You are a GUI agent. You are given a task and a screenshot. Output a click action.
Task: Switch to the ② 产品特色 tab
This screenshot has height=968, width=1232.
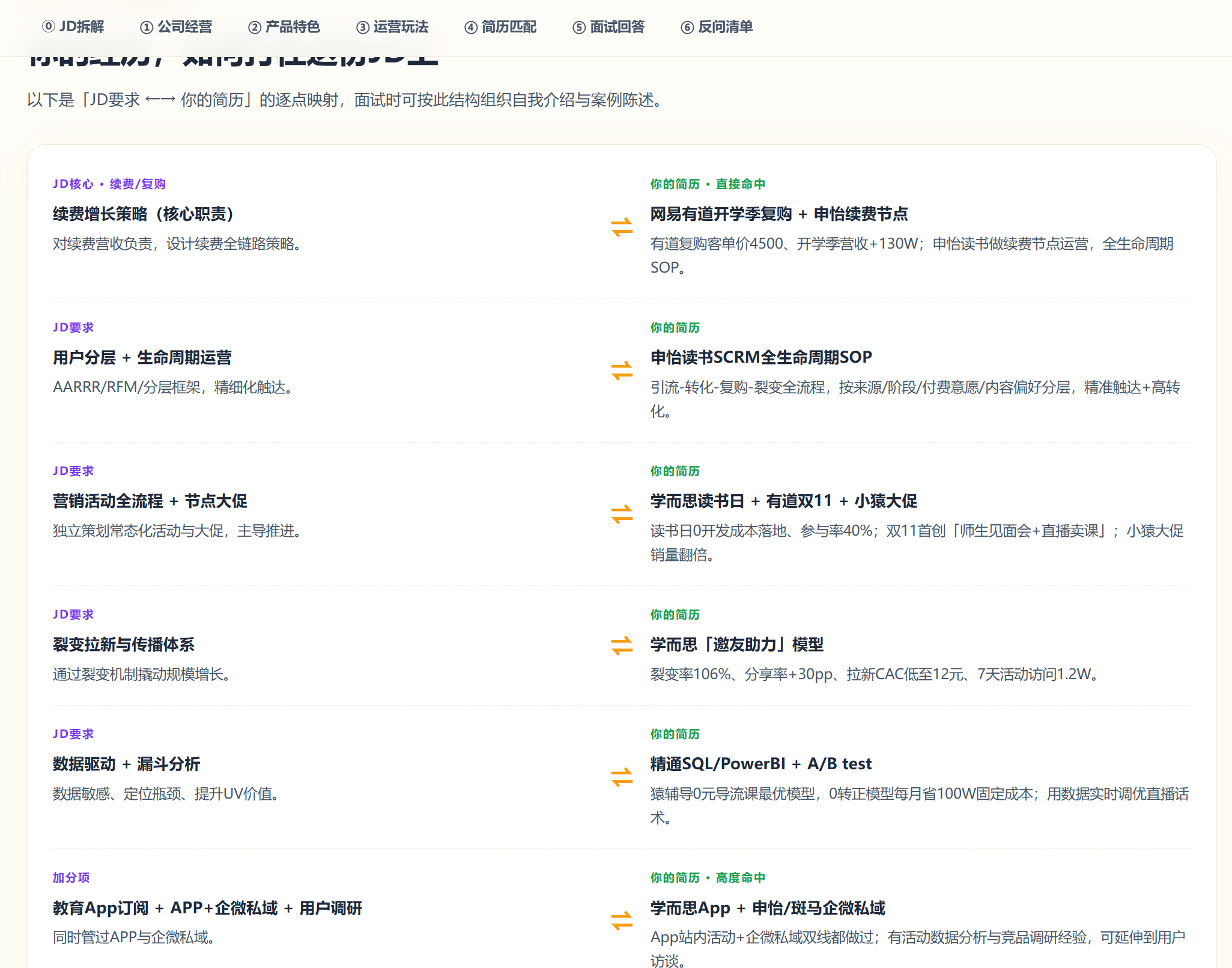(284, 27)
